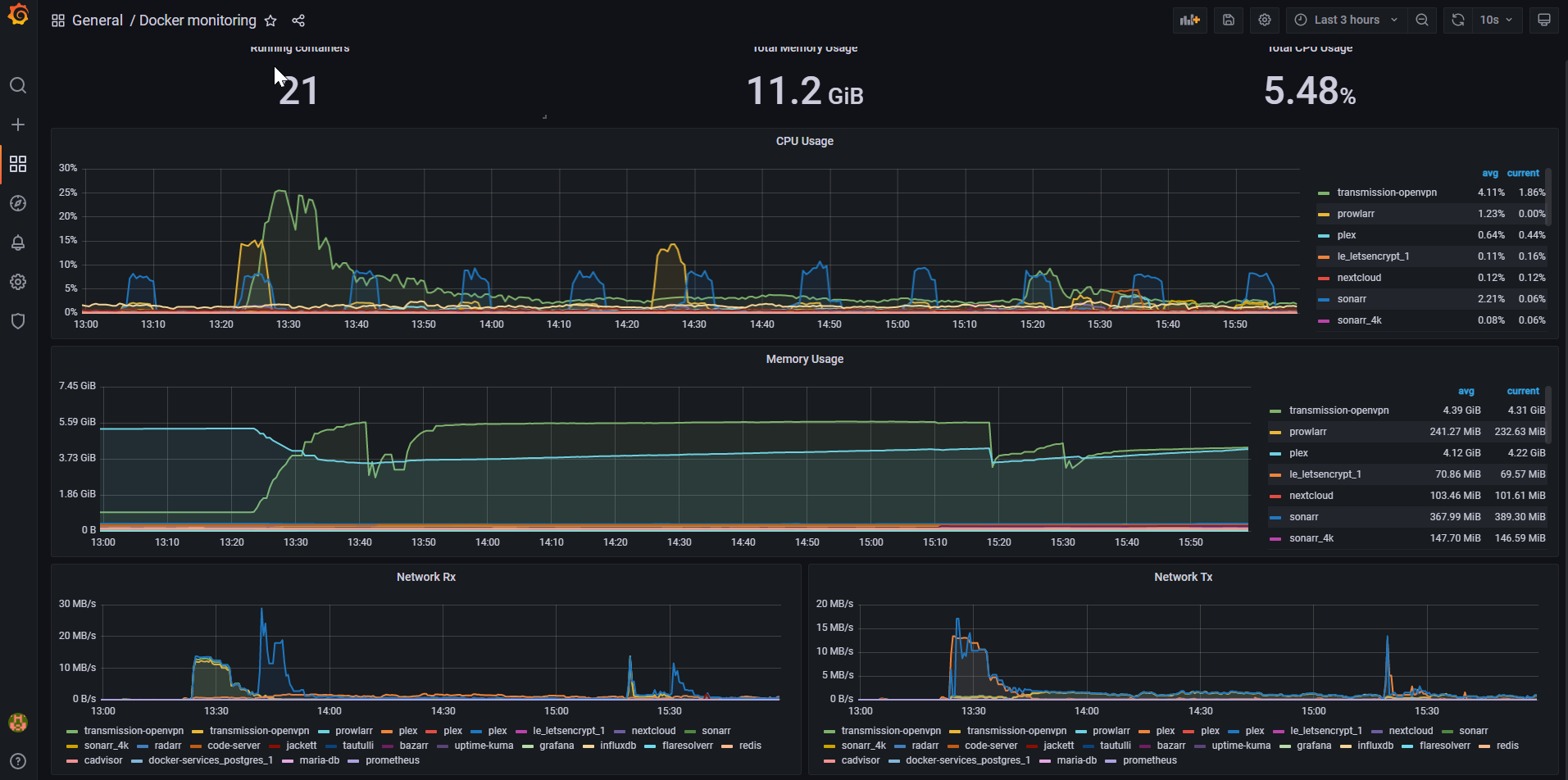This screenshot has height=780, width=1568.
Task: Star the Docker monitoring dashboard
Action: (x=270, y=20)
